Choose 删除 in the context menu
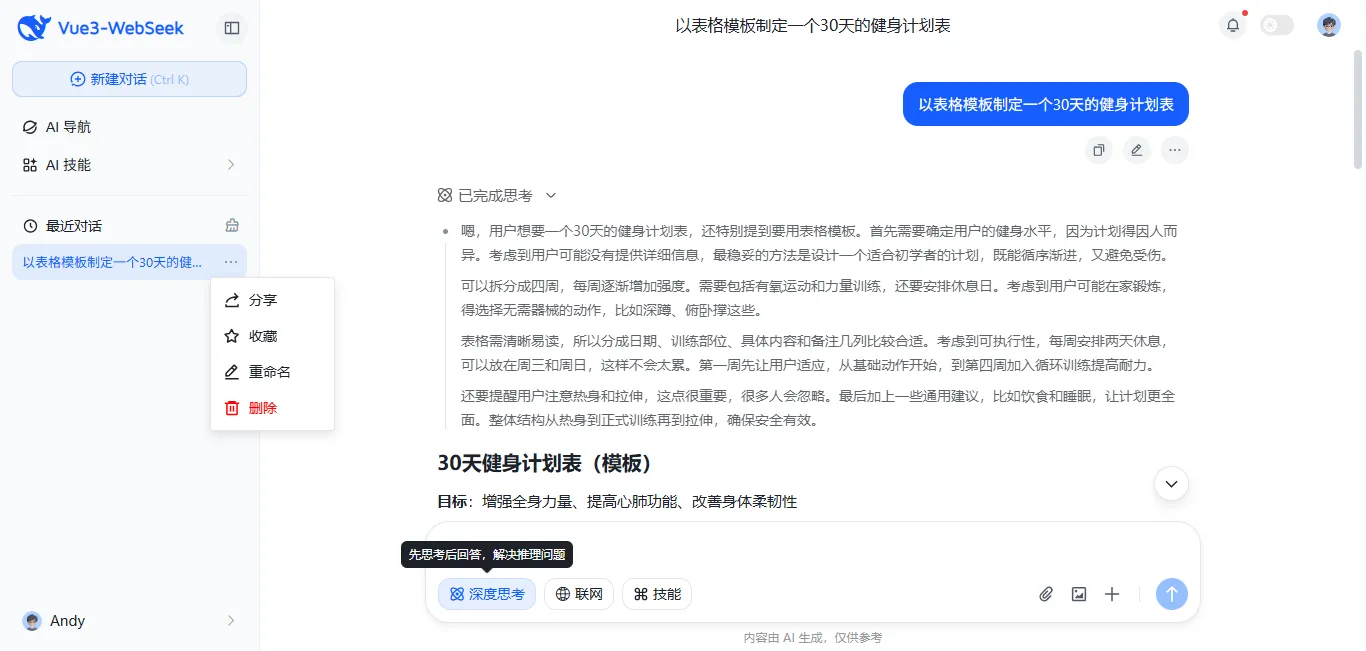Image resolution: width=1366 pixels, height=651 pixels. [x=262, y=407]
